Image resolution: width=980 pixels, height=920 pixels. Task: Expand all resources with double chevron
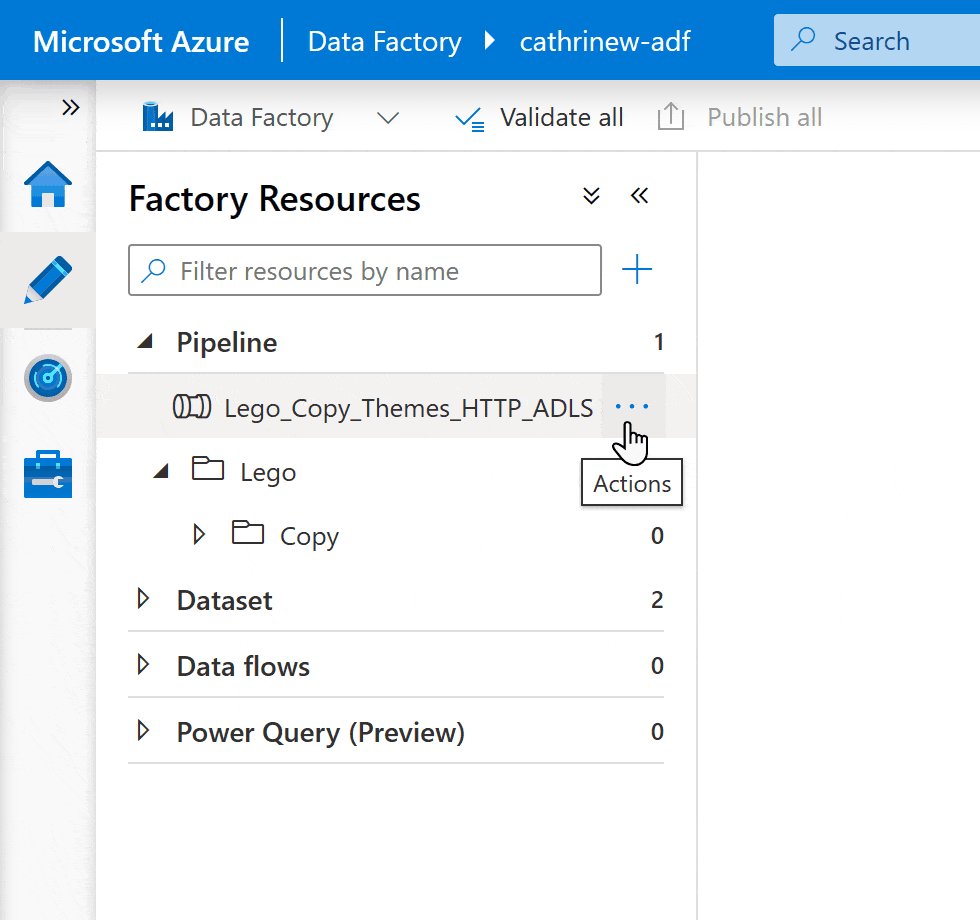(x=592, y=196)
